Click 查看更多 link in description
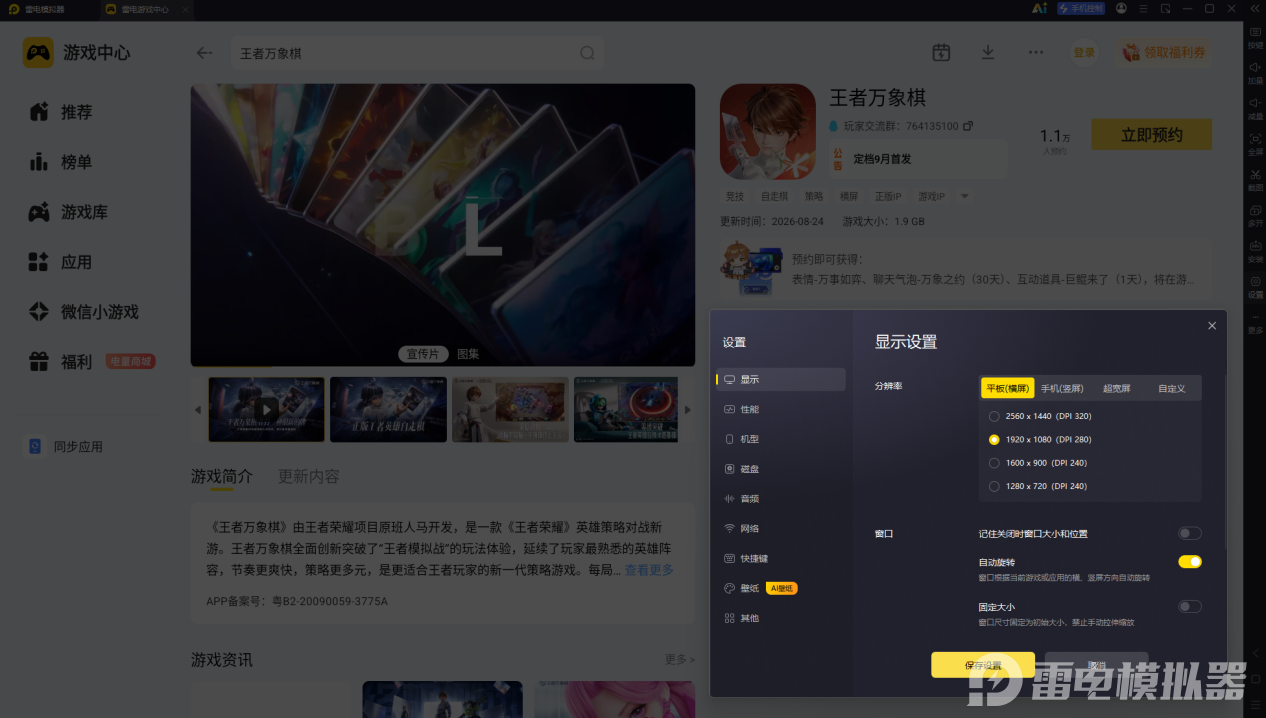 point(649,570)
